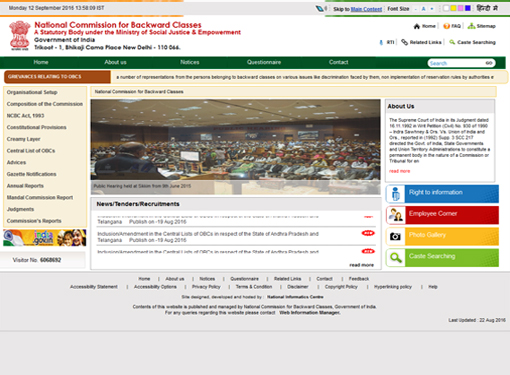Focus the Search input field
This screenshot has height=375, width=510.
[456, 63]
